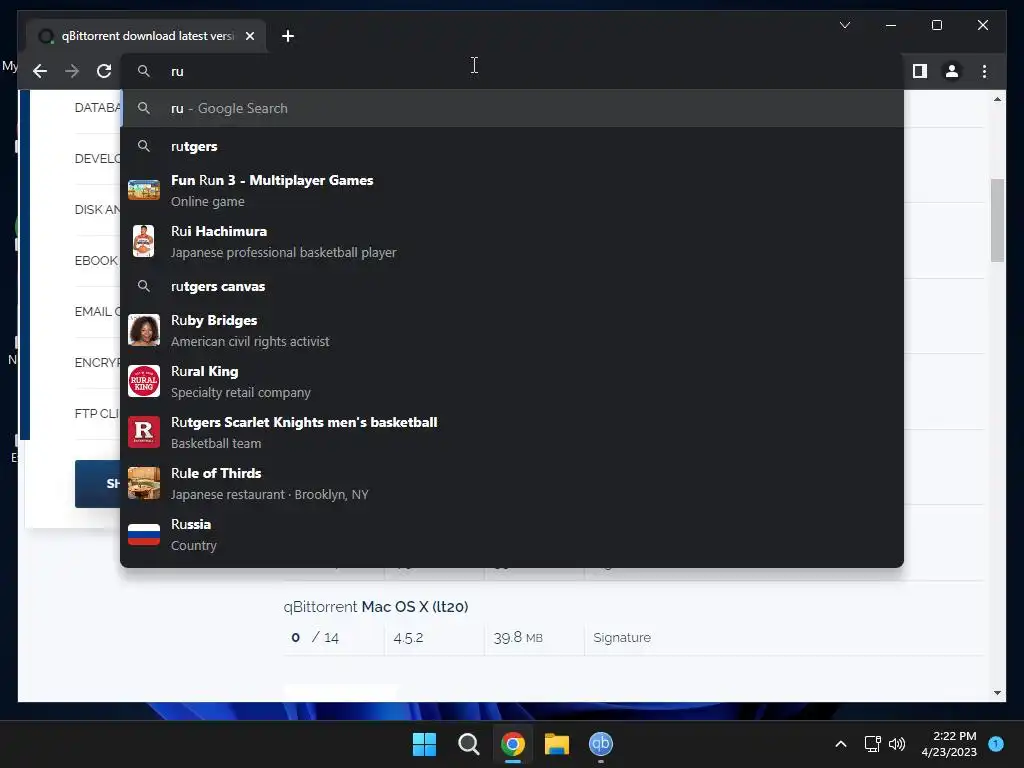The height and width of the screenshot is (768, 1024).
Task: Click the Ruby Bridges portrait thumbnail
Action: [x=144, y=330]
